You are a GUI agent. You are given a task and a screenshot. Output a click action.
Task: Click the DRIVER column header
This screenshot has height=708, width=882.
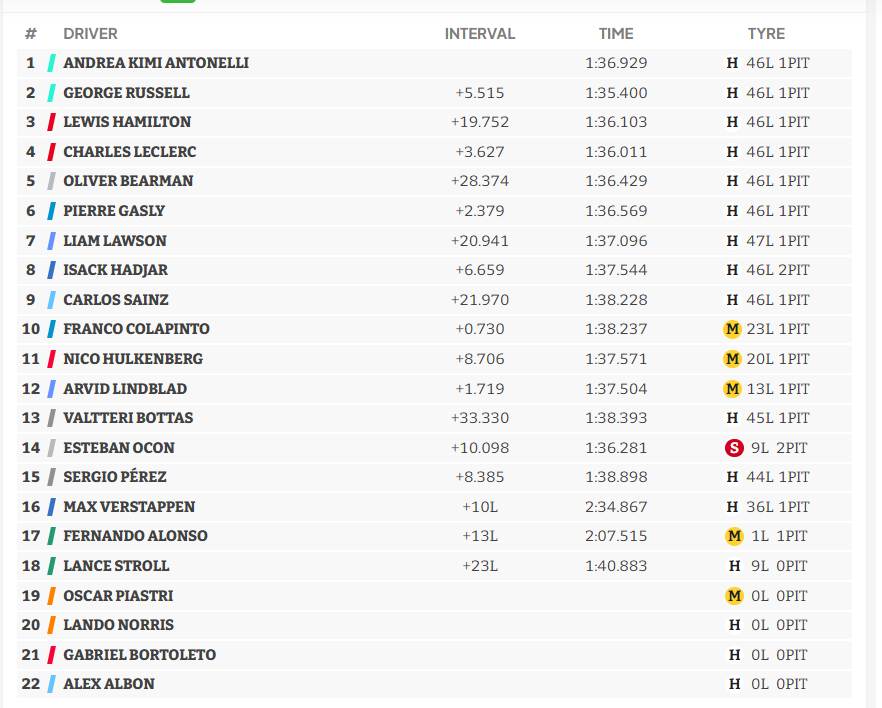pos(90,34)
